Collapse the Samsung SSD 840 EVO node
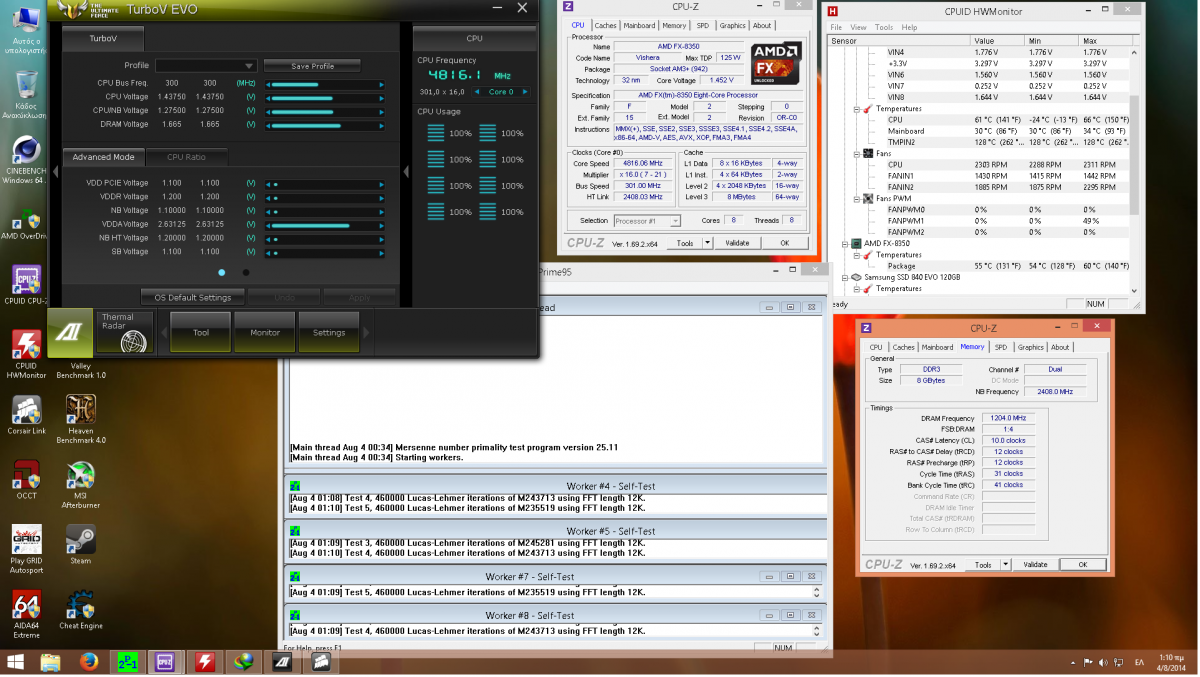Image resolution: width=1200 pixels, height=677 pixels. click(846, 277)
